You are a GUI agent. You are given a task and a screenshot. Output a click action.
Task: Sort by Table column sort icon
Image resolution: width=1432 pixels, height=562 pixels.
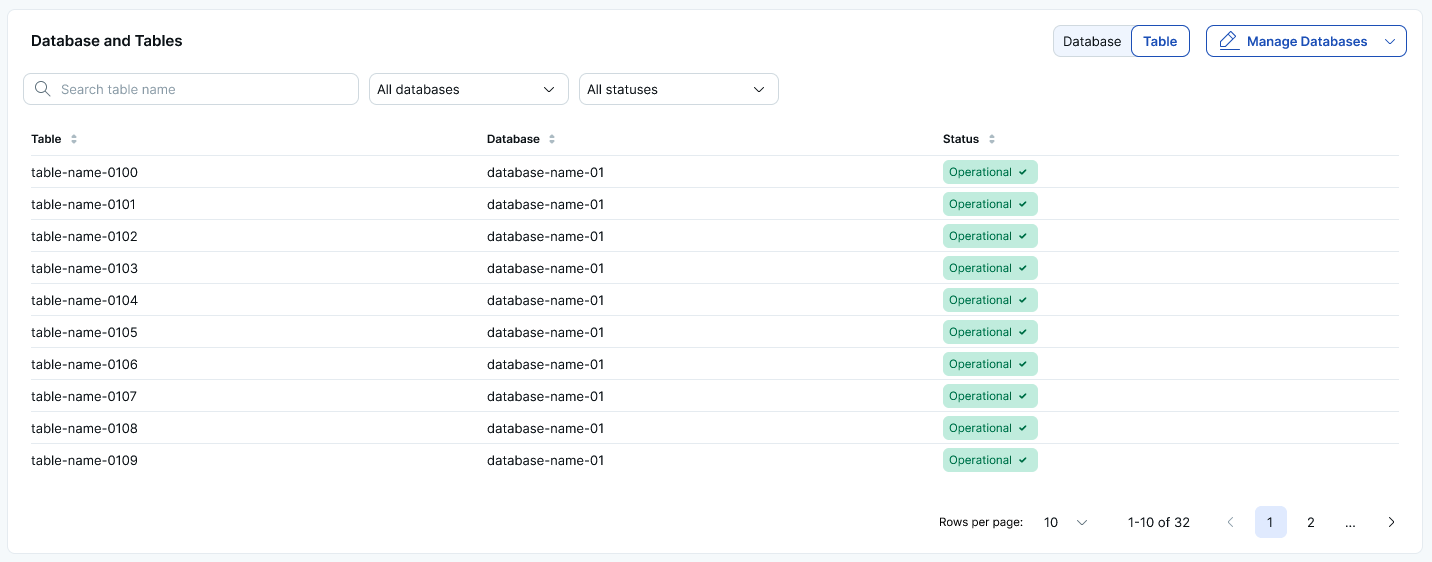coord(74,139)
